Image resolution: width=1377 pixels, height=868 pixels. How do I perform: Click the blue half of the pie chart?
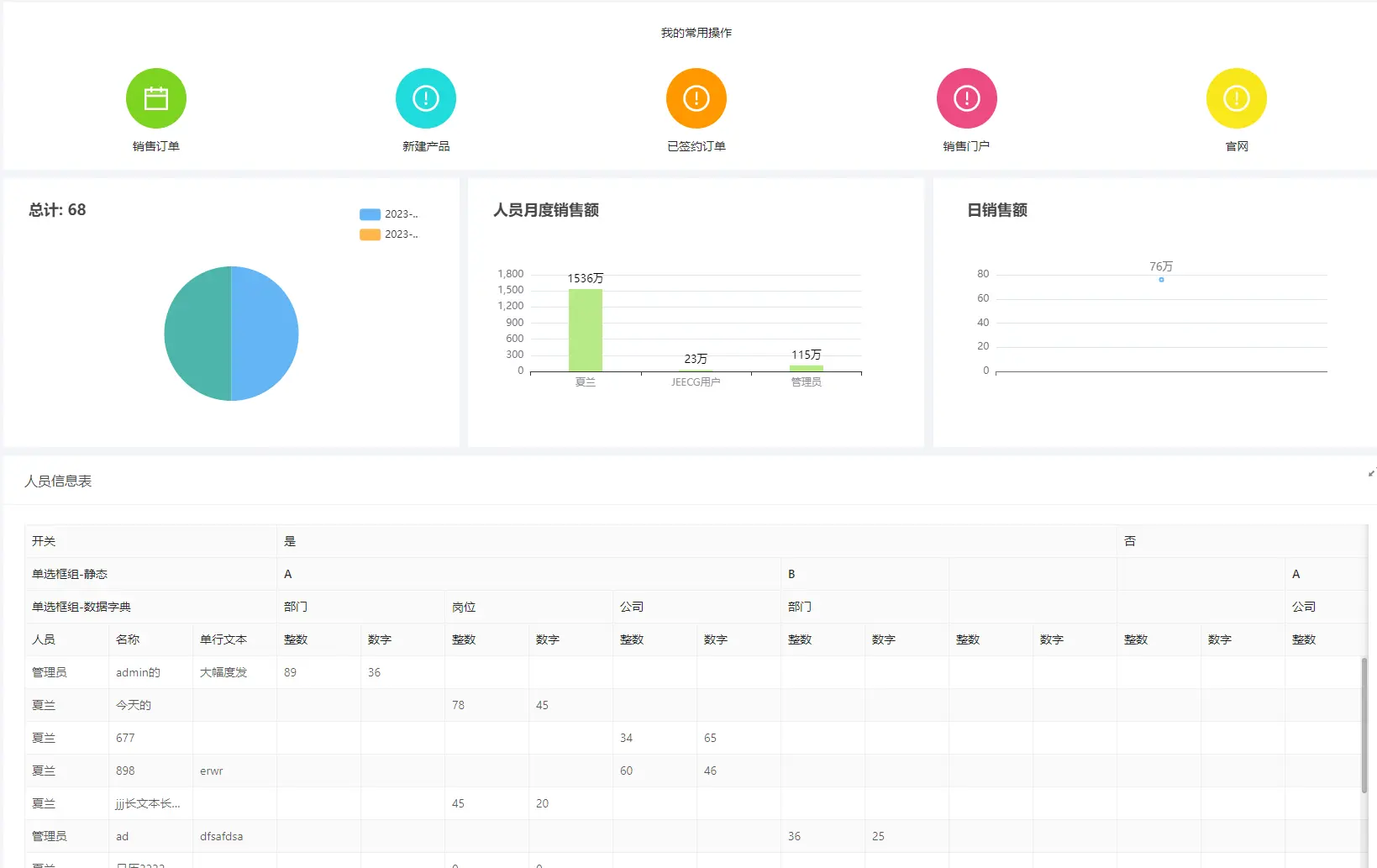265,334
